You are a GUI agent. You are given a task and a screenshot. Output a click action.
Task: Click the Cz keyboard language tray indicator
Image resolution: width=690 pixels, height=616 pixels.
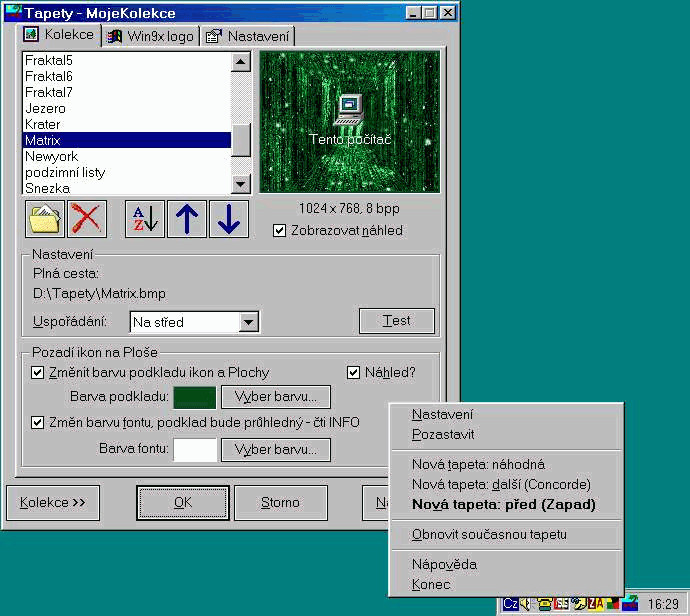tap(510, 604)
